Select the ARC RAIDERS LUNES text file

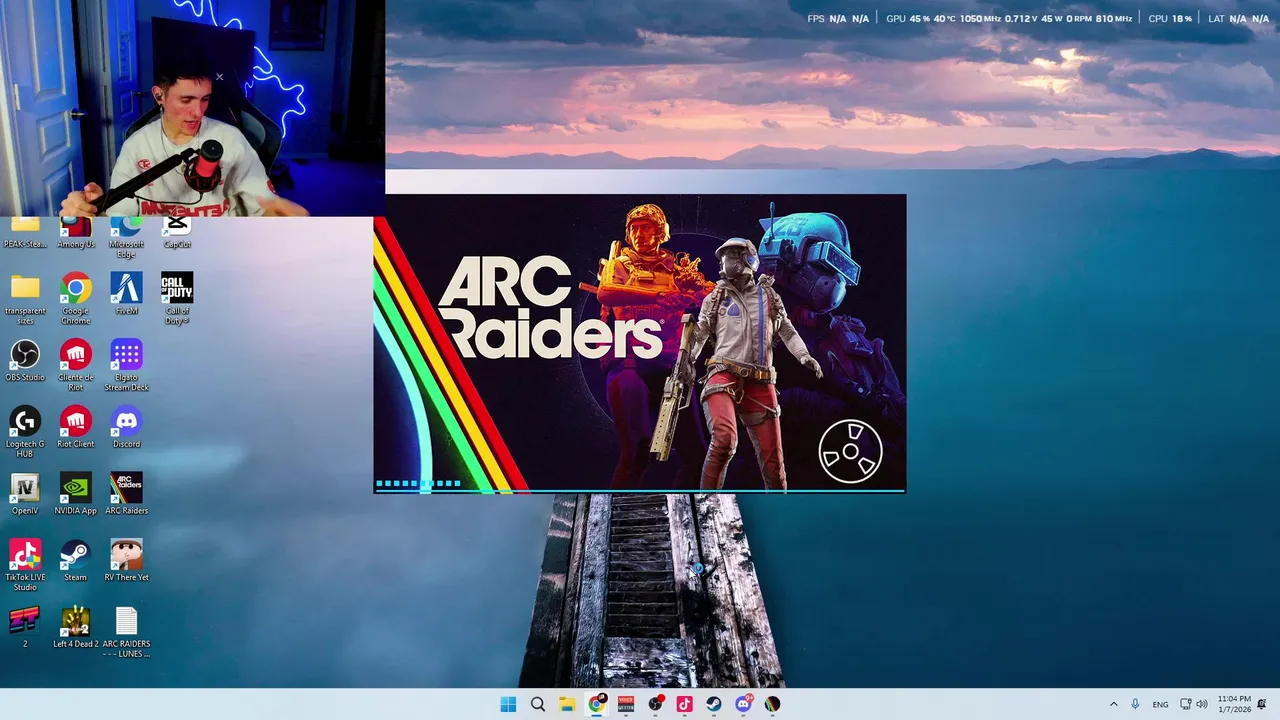click(126, 632)
